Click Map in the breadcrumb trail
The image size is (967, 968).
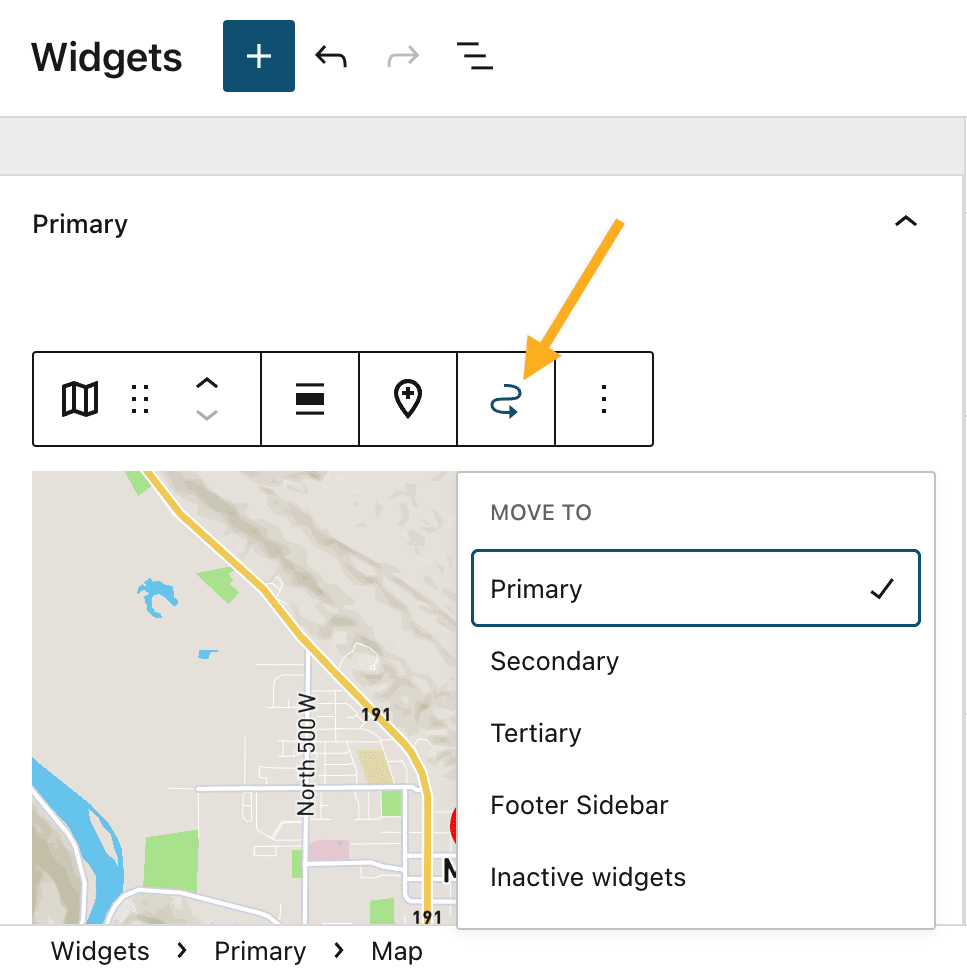396,950
